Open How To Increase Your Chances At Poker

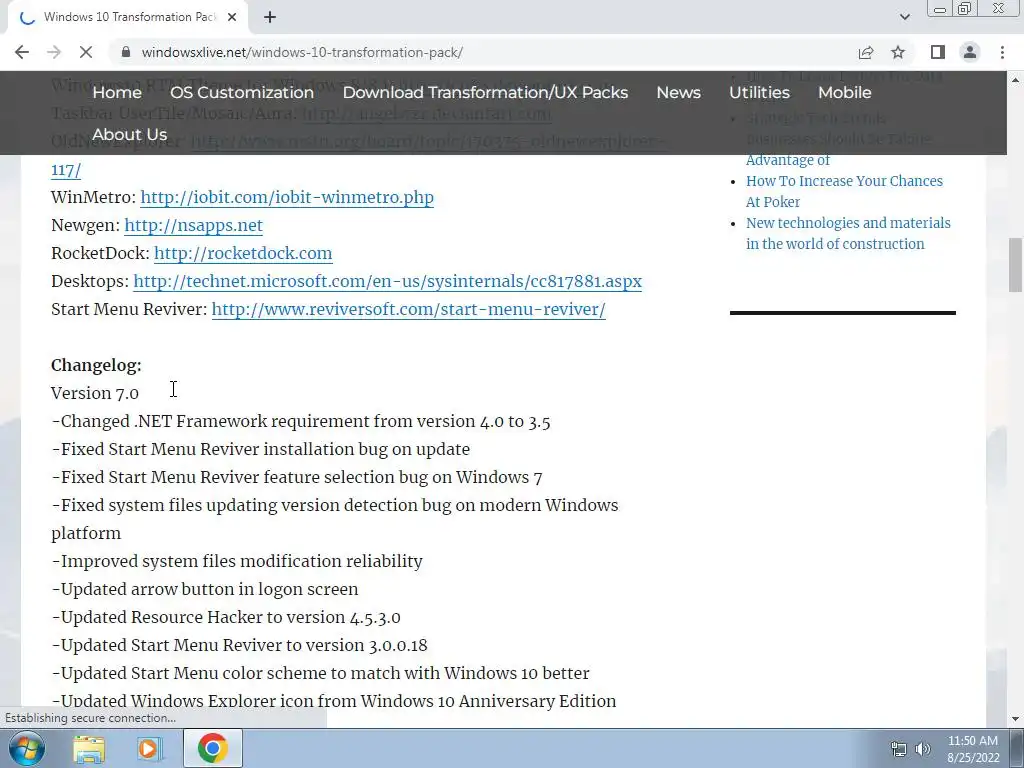(844, 191)
